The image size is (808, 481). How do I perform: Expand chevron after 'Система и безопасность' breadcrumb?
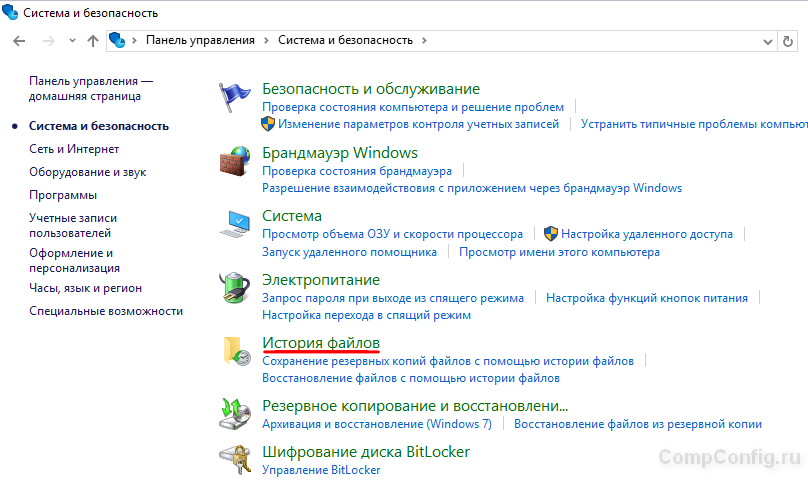click(424, 40)
